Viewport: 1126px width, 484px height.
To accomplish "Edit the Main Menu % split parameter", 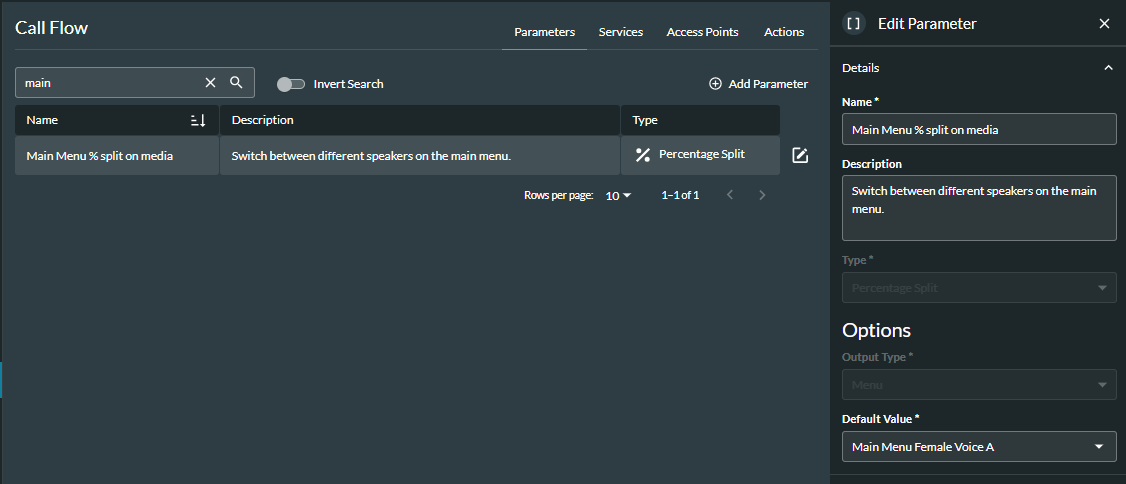I will click(800, 155).
